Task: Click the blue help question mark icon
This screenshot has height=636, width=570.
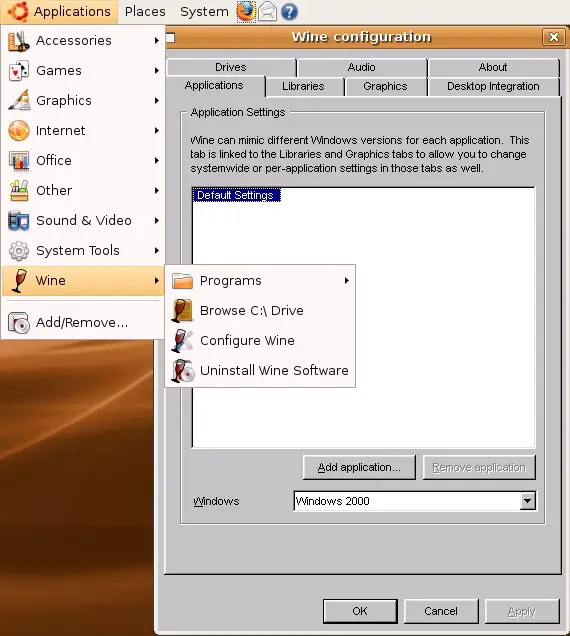Action: pos(289,12)
